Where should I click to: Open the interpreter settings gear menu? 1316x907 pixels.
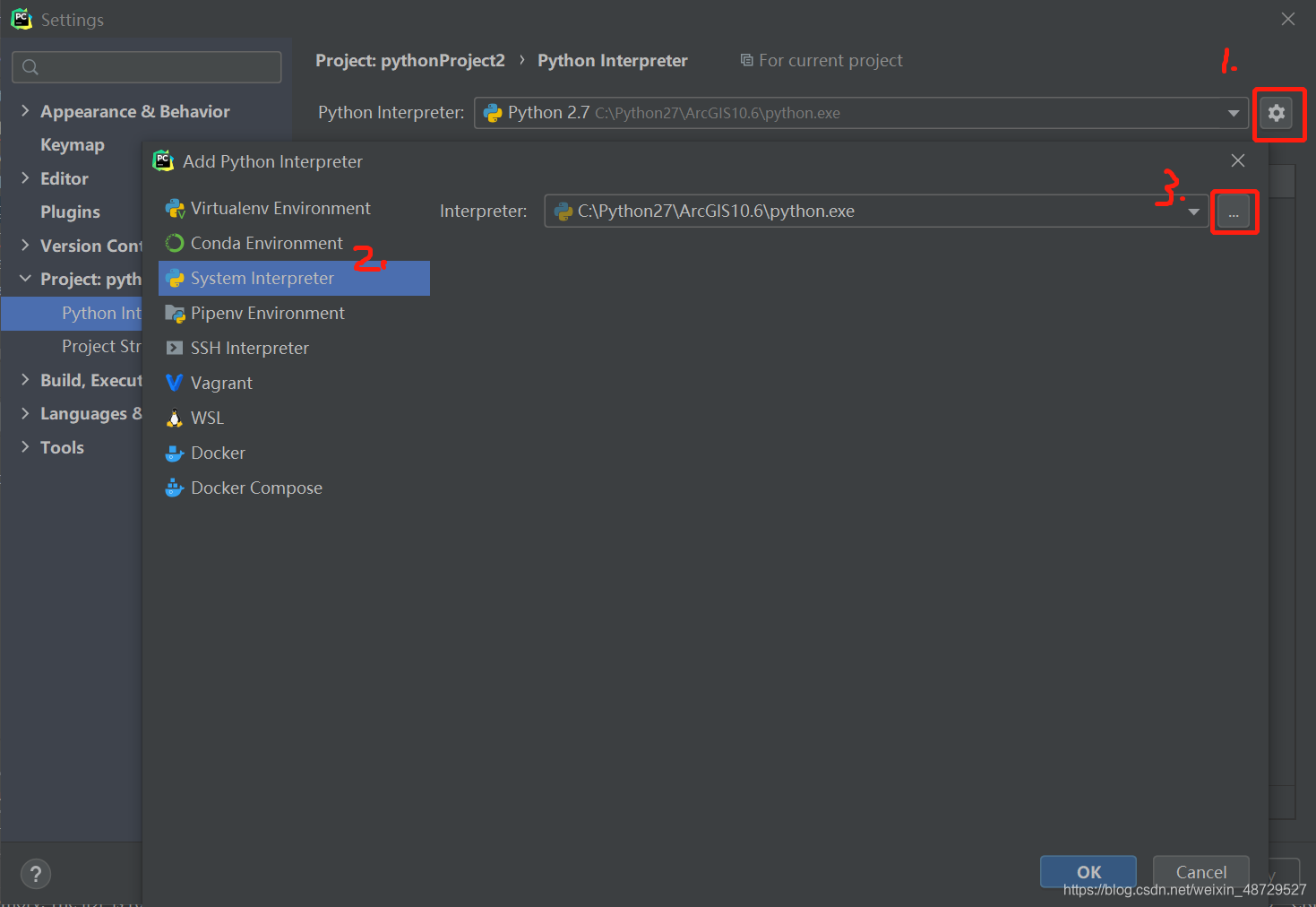click(1278, 114)
